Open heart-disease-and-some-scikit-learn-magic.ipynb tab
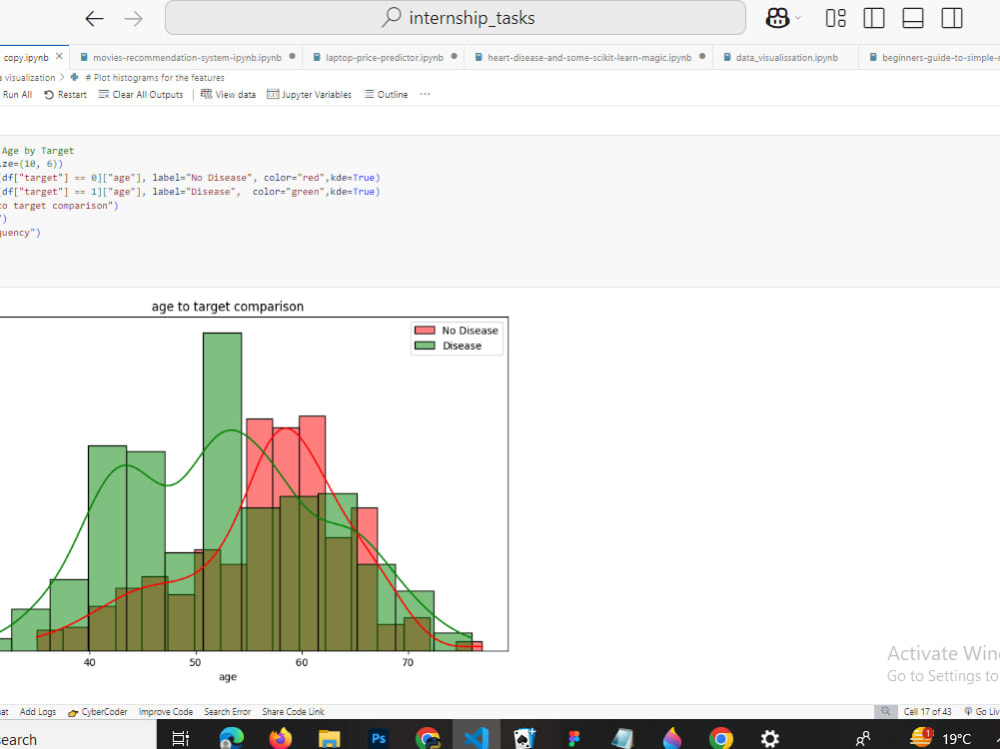Viewport: 1000px width, 749px height. 589,57
